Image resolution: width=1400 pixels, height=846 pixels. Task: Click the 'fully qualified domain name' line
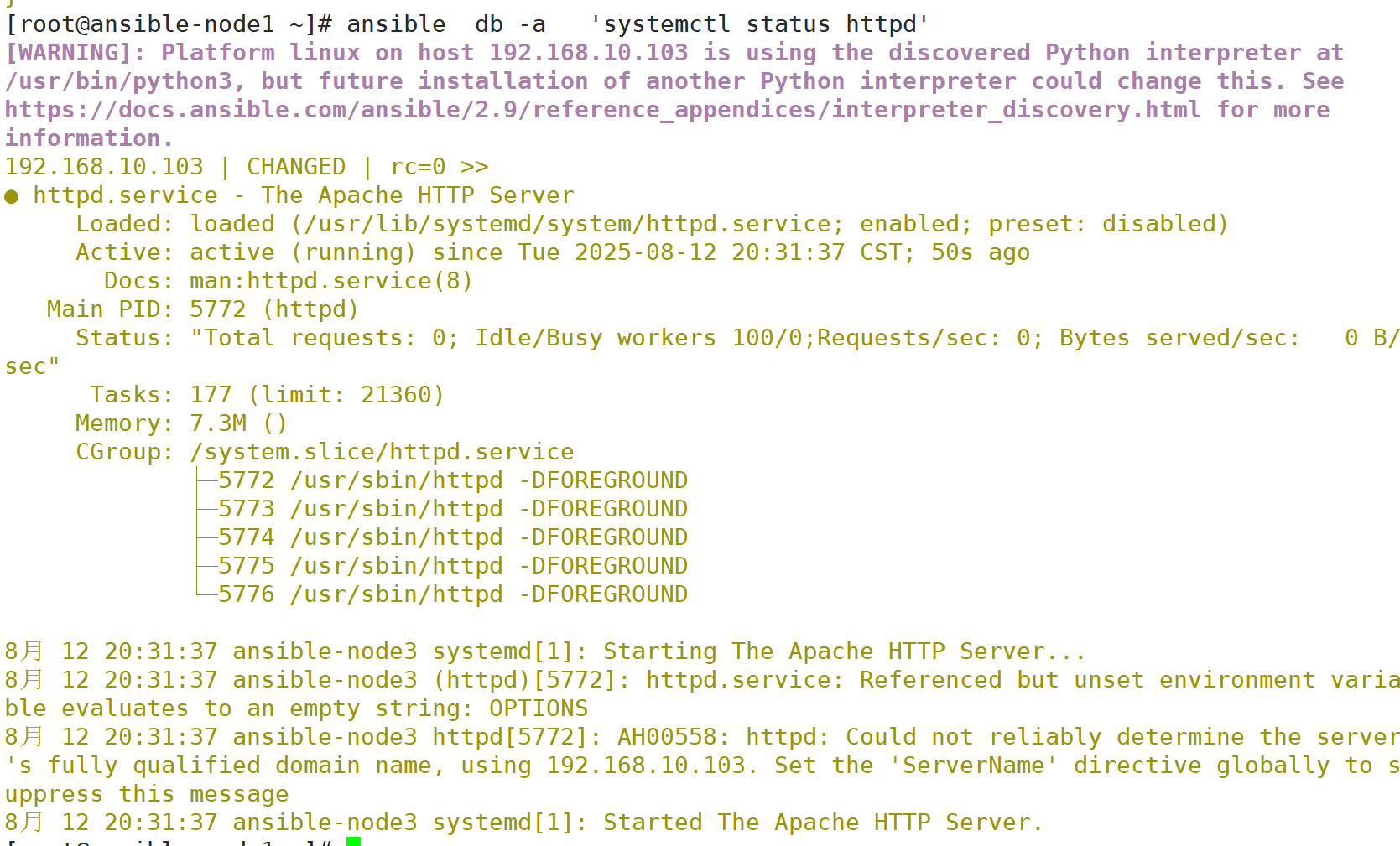click(702, 766)
